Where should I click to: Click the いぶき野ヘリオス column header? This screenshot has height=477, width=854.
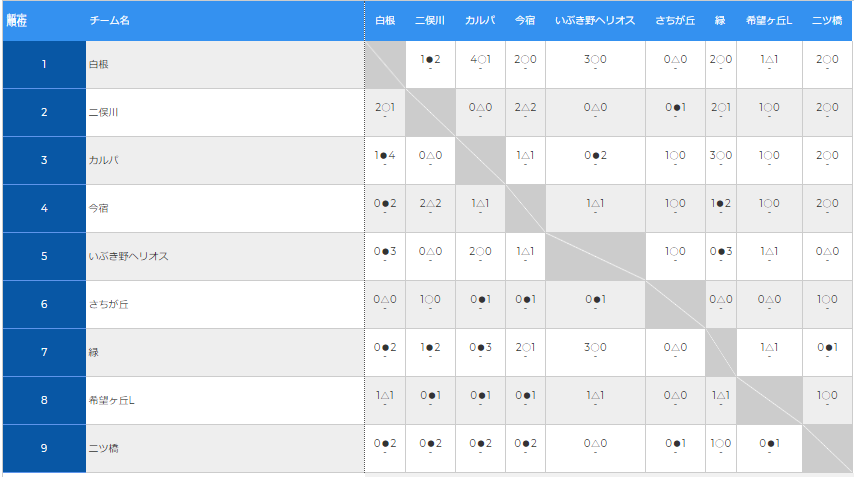(x=595, y=21)
